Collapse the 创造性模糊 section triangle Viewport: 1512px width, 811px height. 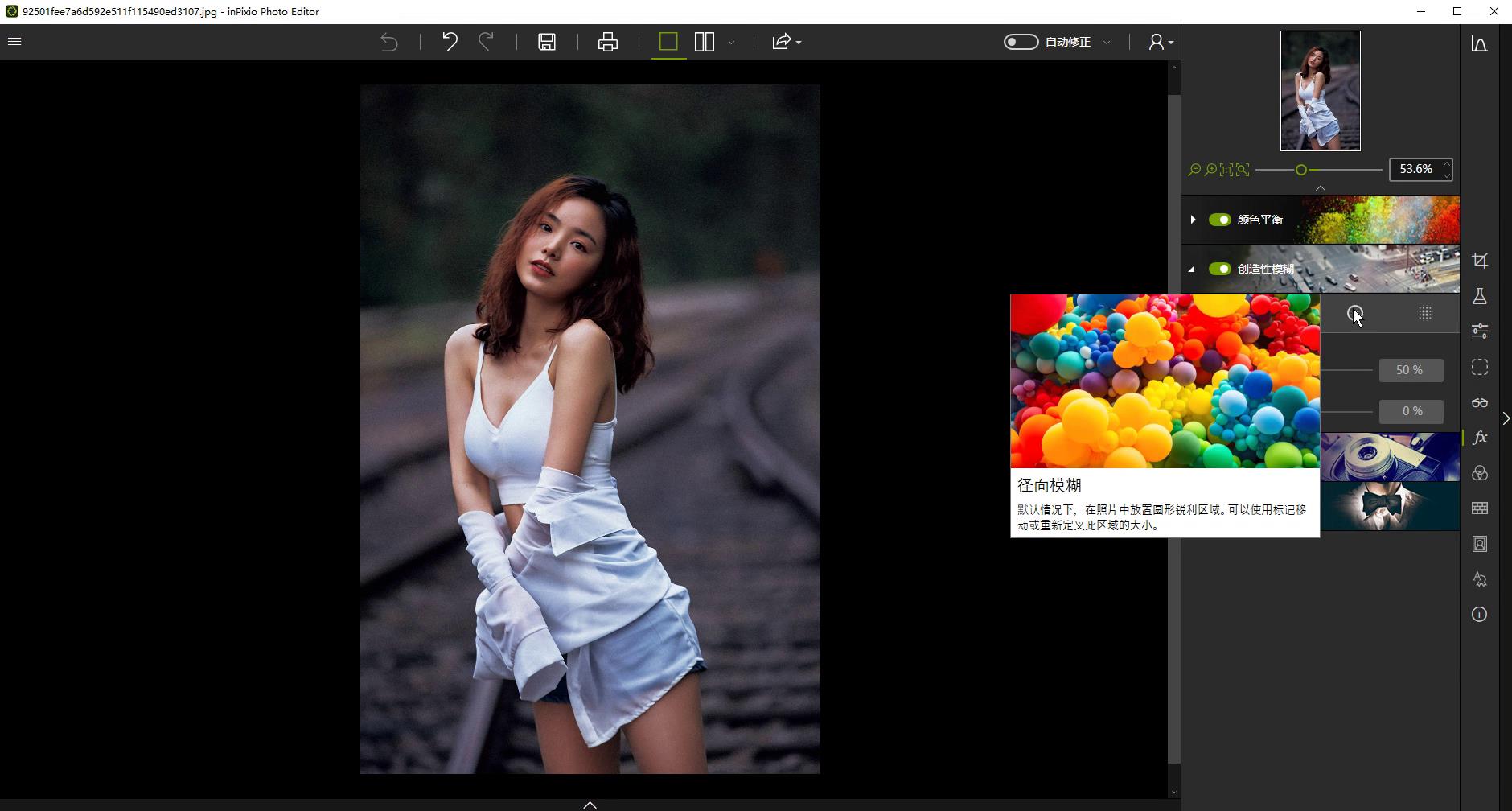1192,270
